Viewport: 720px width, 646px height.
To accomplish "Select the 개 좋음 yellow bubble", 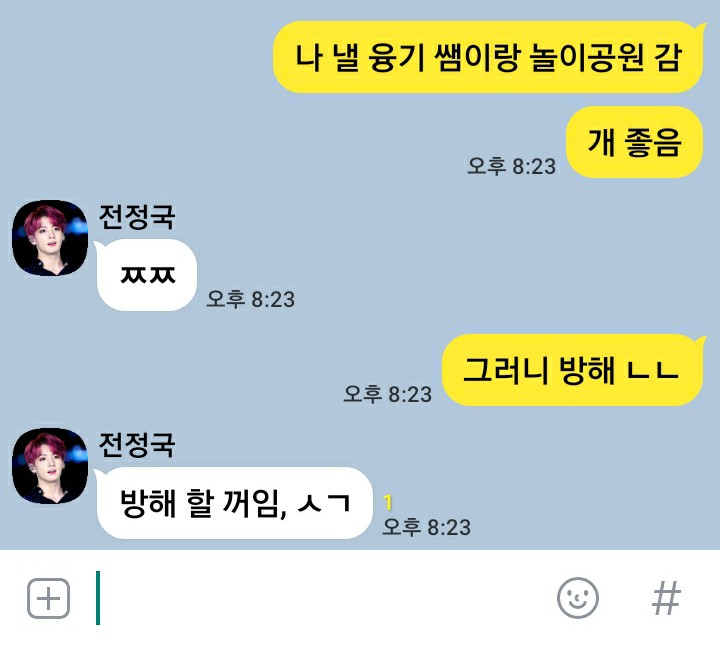I will 634,142.
